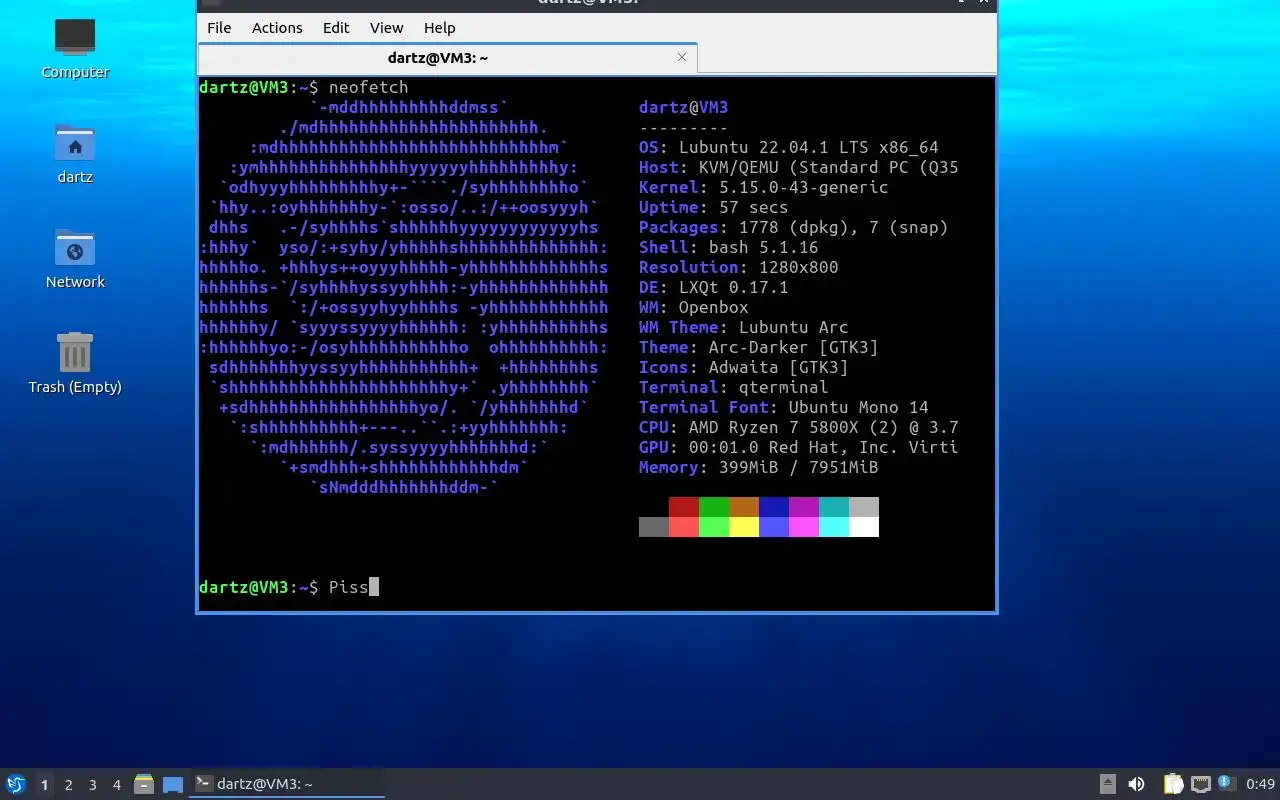Switch to virtual desktop 2
Image resolution: width=1280 pixels, height=800 pixels.
tap(69, 785)
